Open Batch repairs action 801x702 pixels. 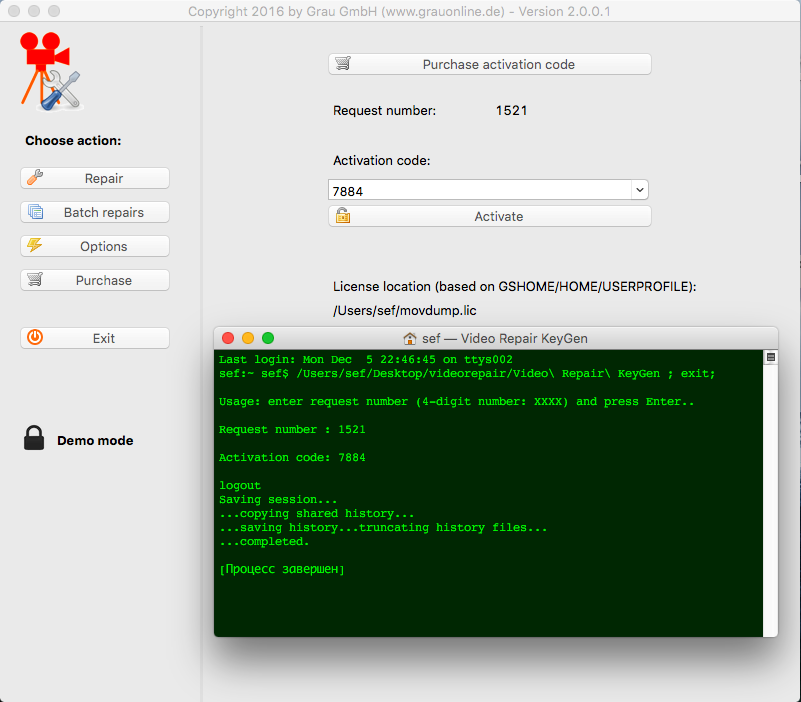pos(95,212)
